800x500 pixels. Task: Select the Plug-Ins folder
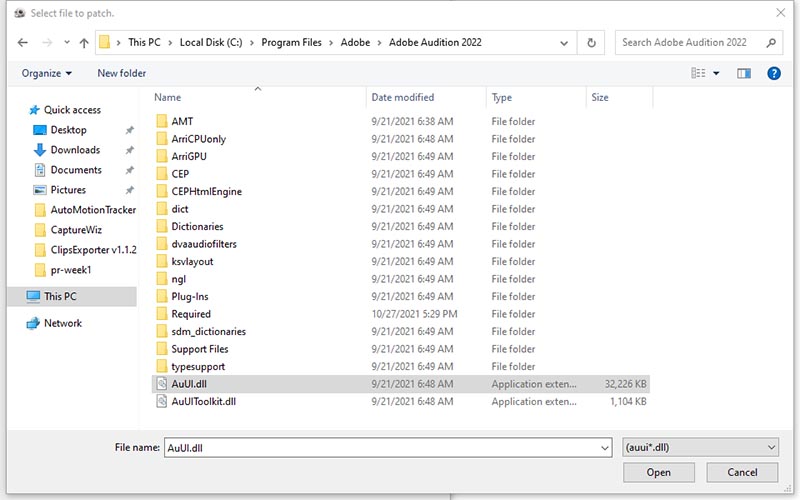190,296
